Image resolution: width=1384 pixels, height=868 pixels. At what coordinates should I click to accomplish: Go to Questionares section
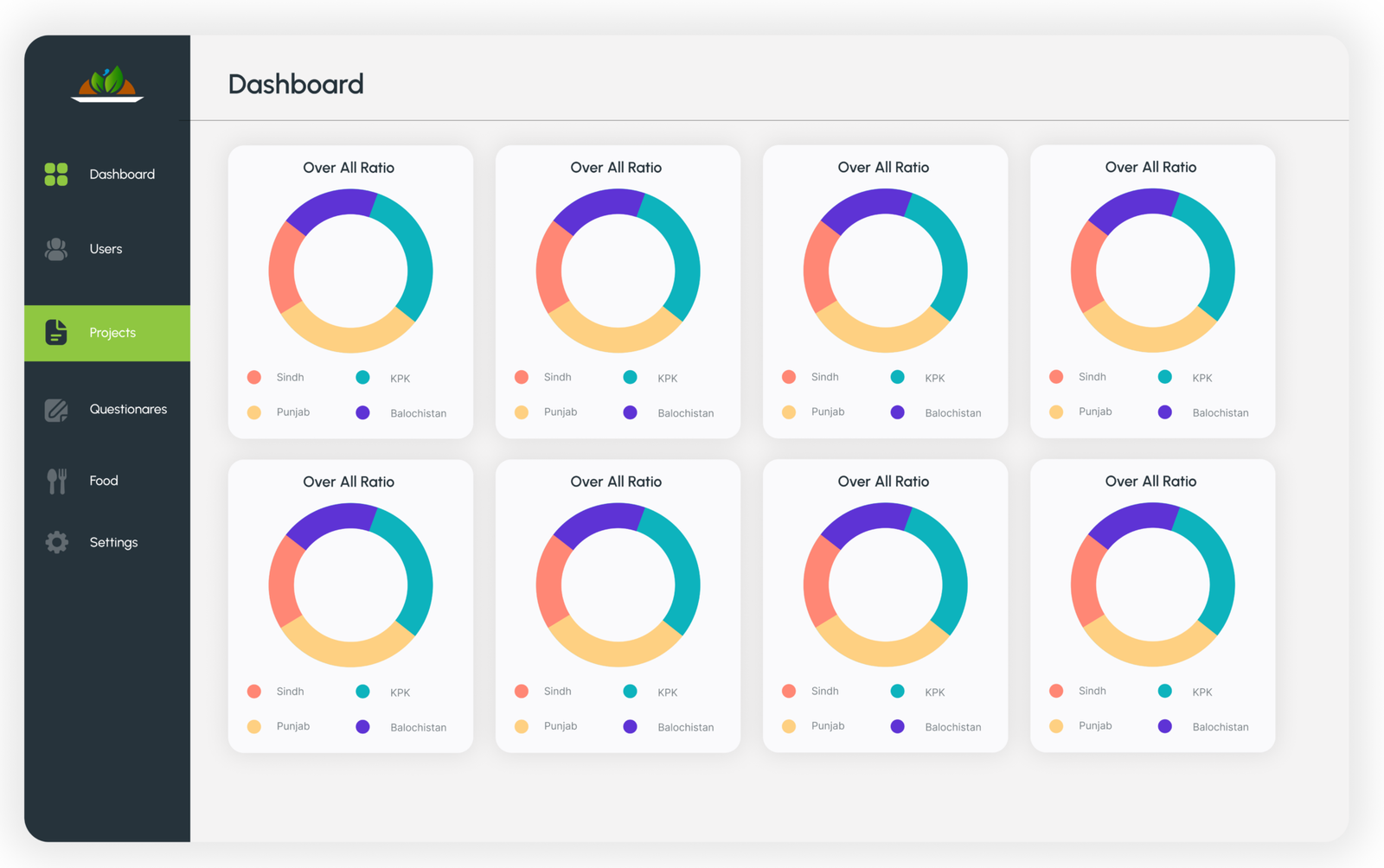[128, 409]
